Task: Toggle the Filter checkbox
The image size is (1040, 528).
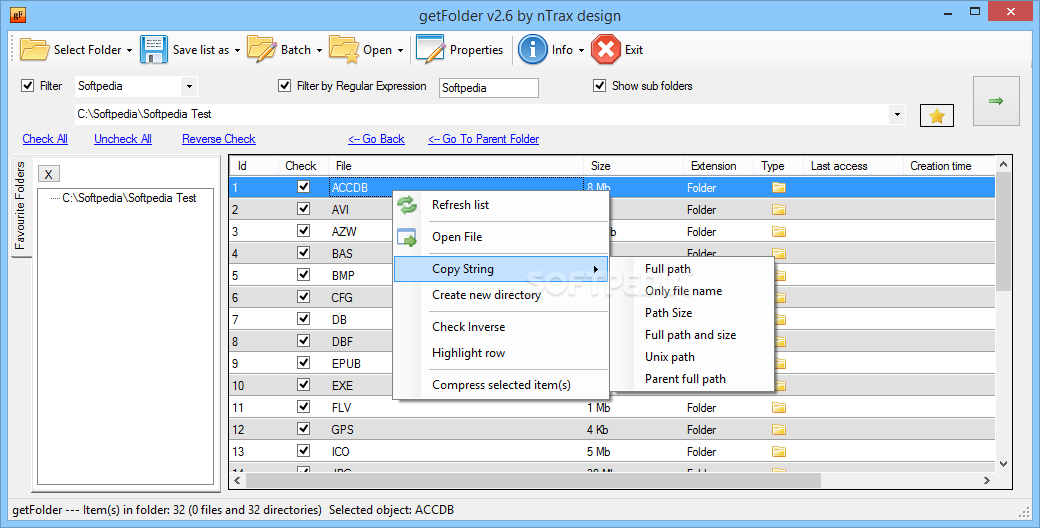Action: pos(28,86)
